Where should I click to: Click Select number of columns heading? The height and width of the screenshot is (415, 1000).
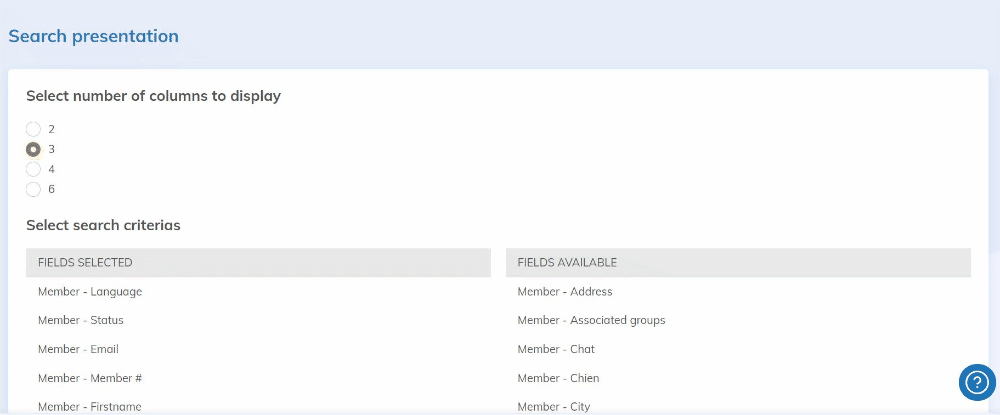point(153,97)
